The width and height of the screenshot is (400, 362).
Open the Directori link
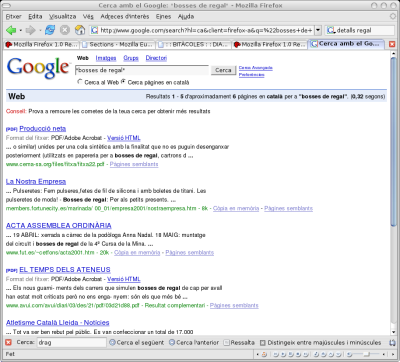(156, 58)
